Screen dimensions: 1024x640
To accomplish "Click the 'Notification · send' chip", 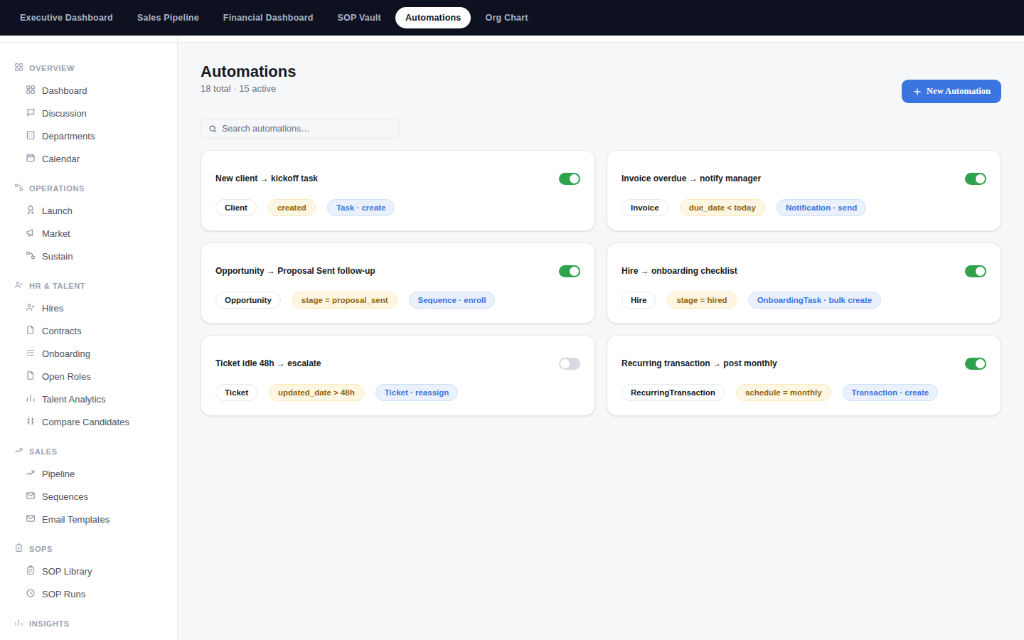I will (821, 208).
